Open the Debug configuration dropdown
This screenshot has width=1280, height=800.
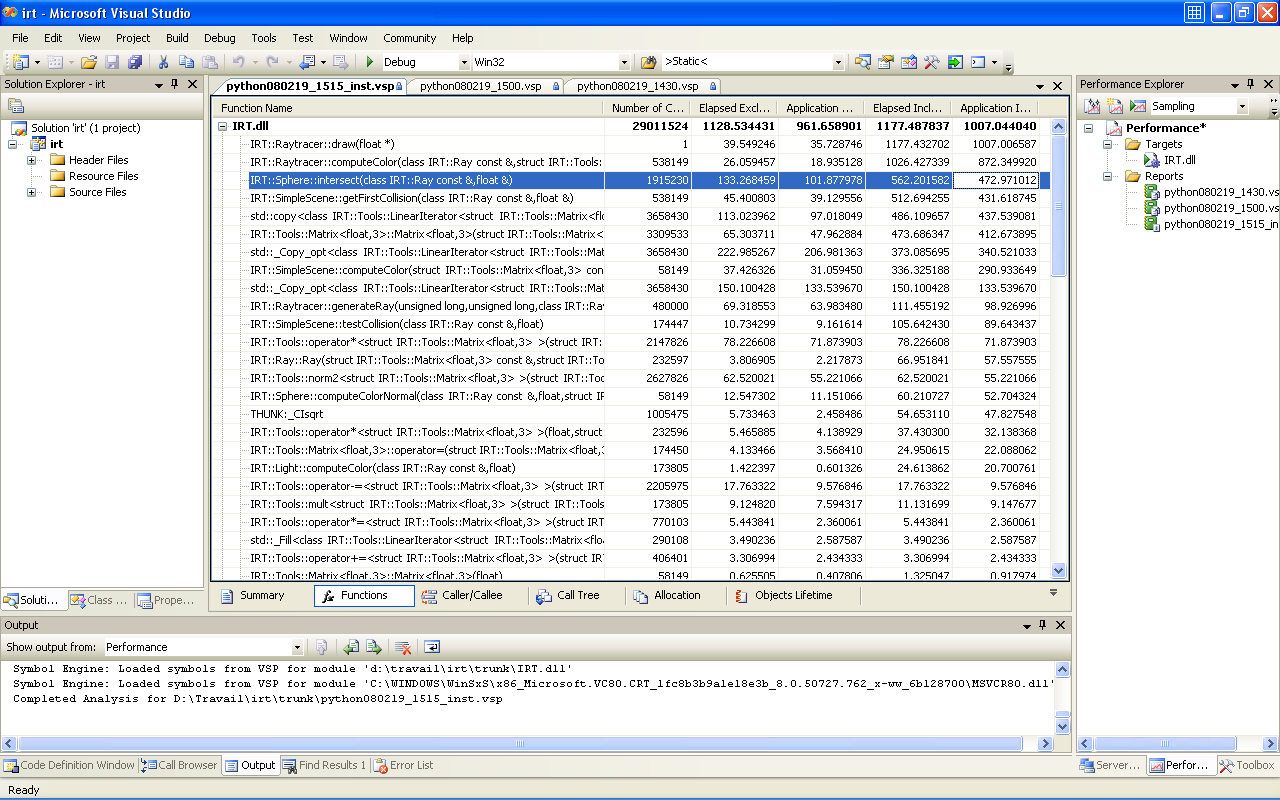[x=463, y=62]
